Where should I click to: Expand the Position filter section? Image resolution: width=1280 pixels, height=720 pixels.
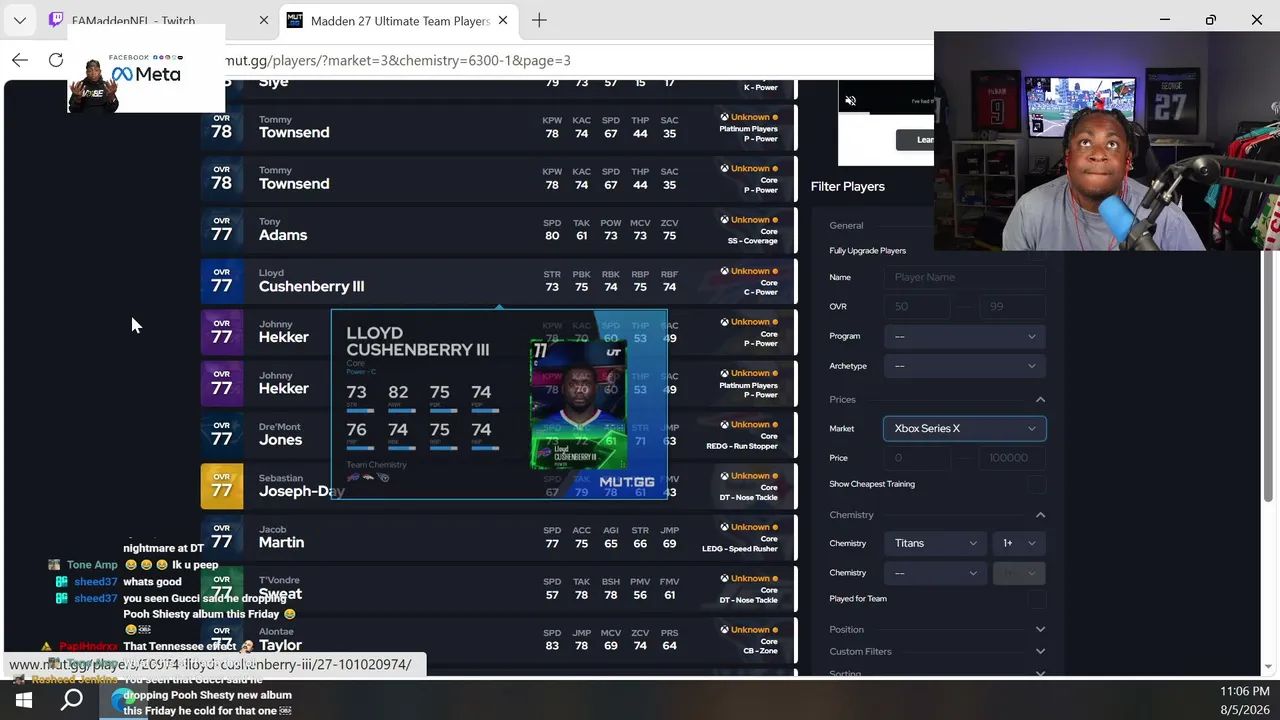coord(1040,629)
